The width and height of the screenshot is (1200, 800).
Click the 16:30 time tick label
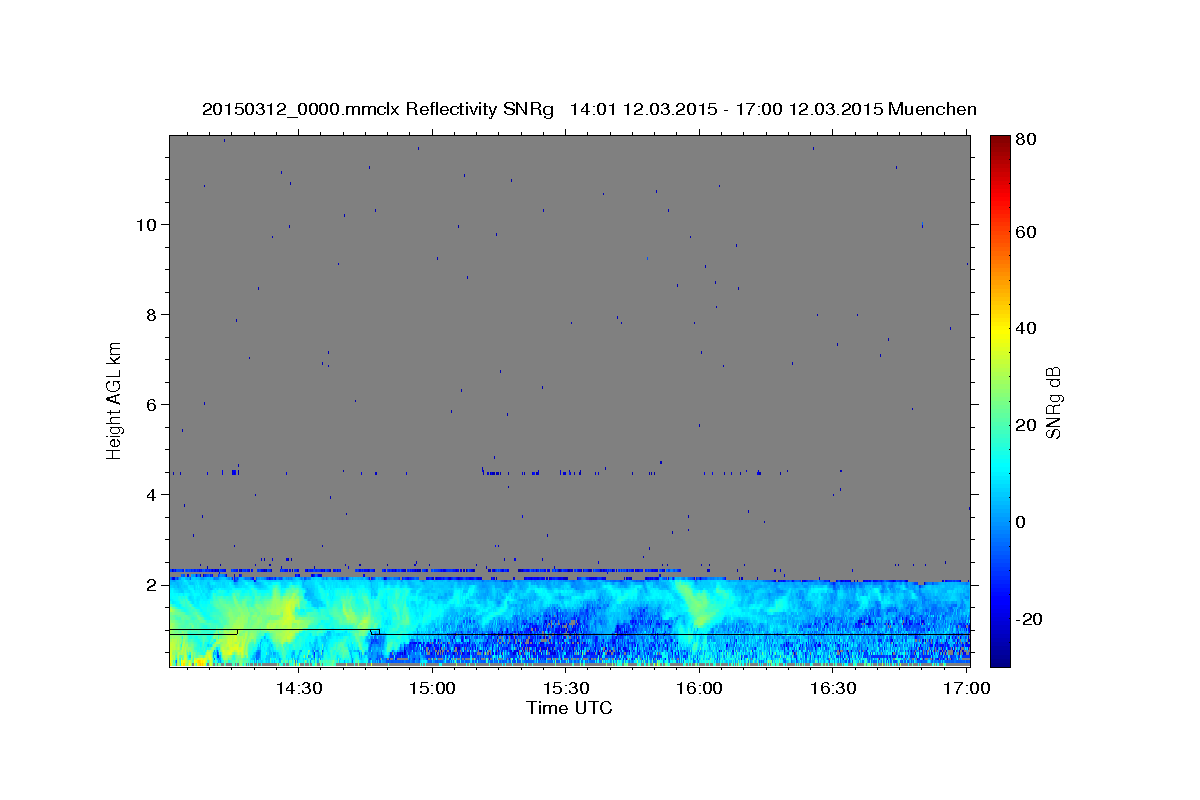click(x=834, y=688)
